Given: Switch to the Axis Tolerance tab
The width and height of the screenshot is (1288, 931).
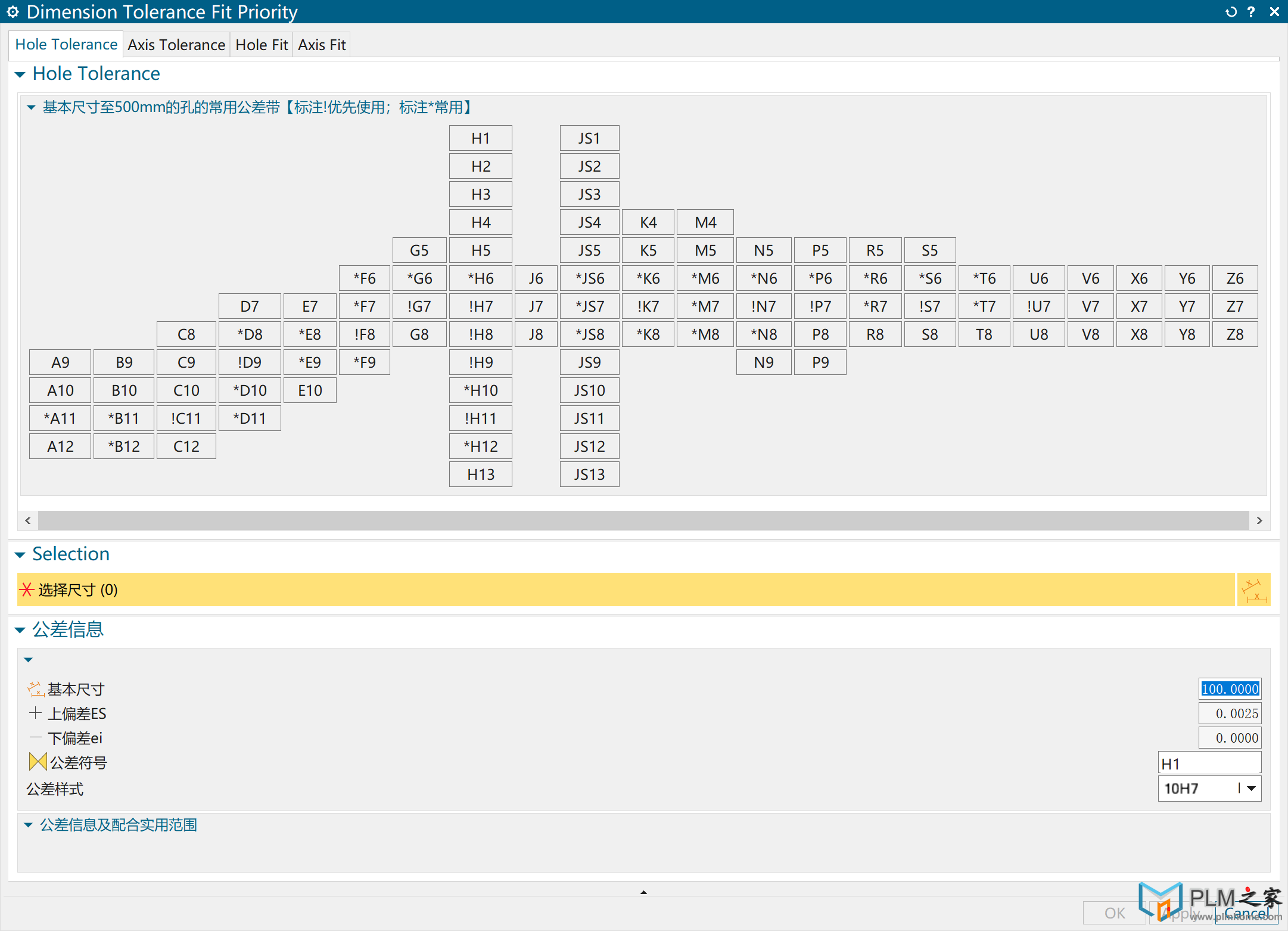Looking at the screenshot, I should (x=176, y=45).
